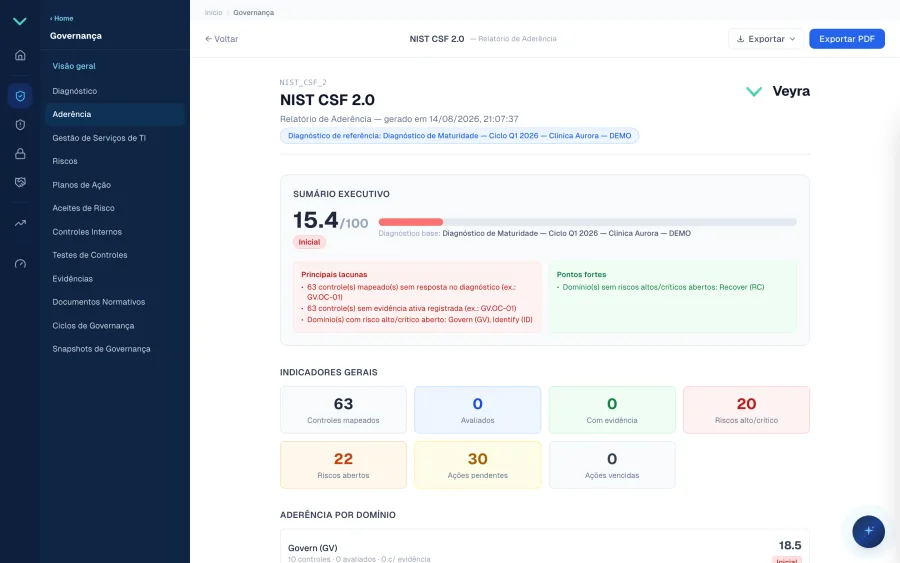
Task: Go back with the Voltar link
Action: [x=222, y=39]
